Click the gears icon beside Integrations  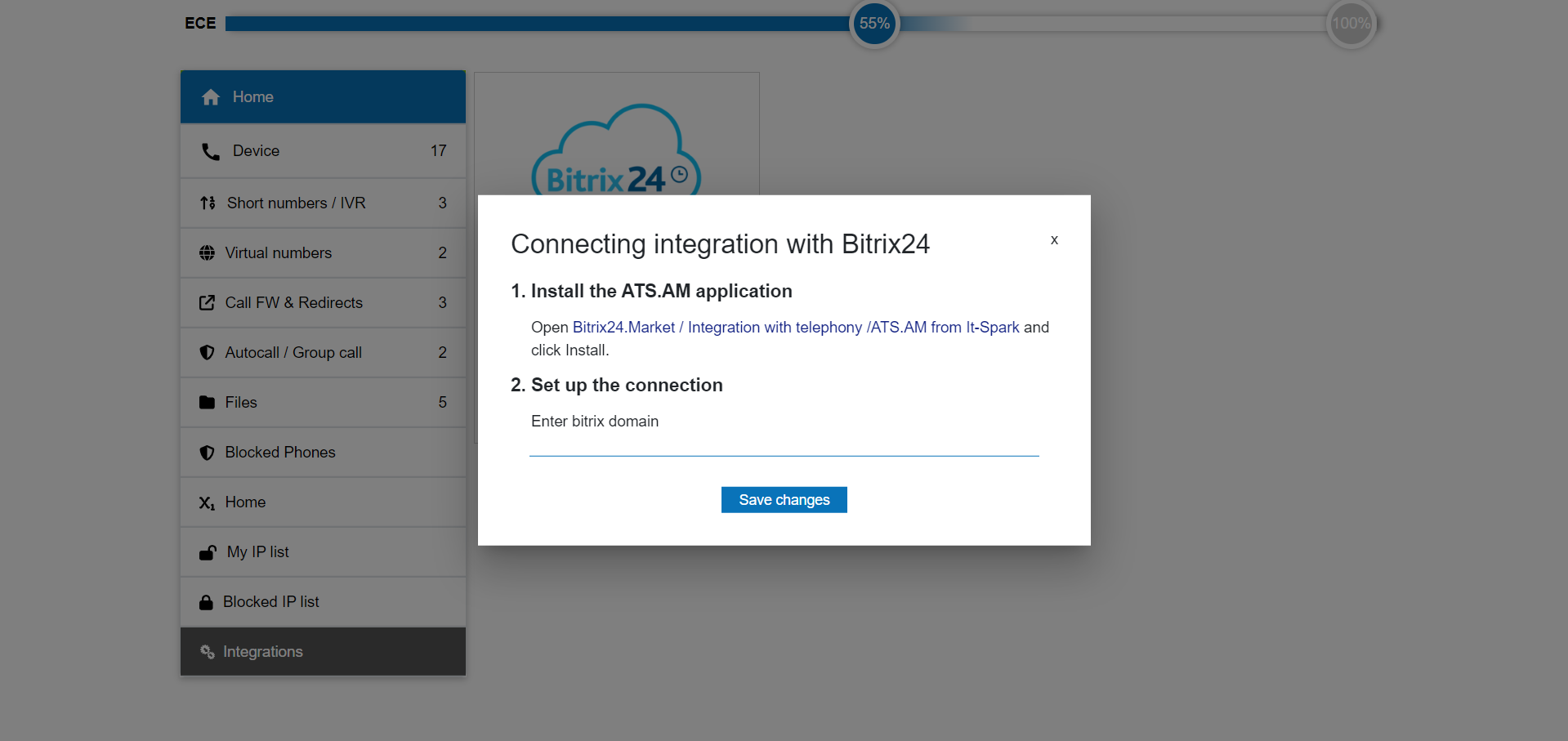(x=208, y=652)
